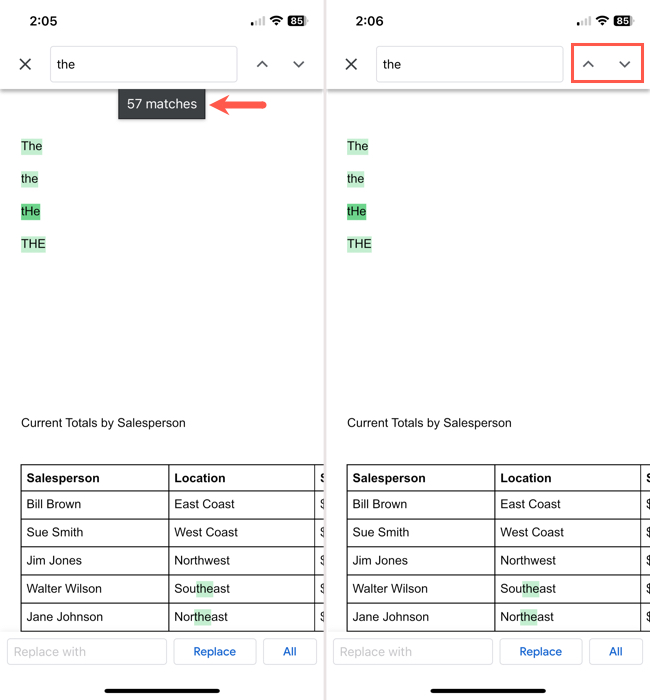The image size is (650, 700).
Task: Tap the 2:05 clock in status bar
Action: click(x=43, y=21)
